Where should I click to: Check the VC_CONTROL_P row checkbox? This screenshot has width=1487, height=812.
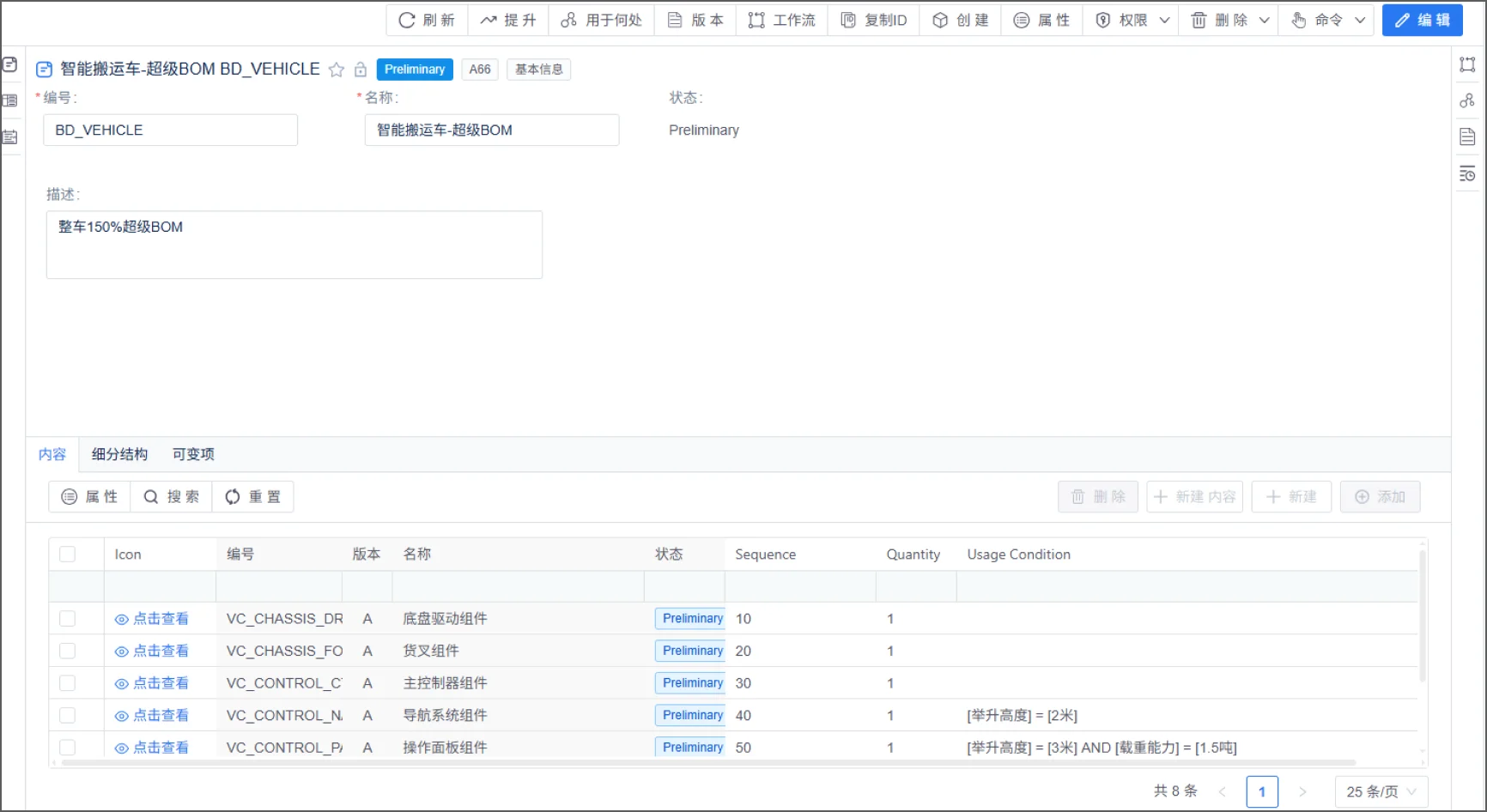[x=67, y=748]
